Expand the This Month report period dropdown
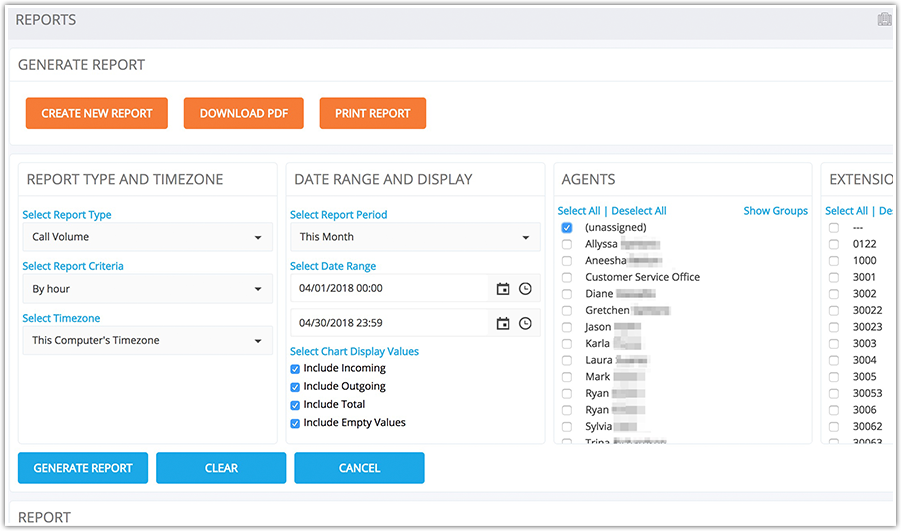Viewport: 901px width, 531px height. (x=414, y=237)
